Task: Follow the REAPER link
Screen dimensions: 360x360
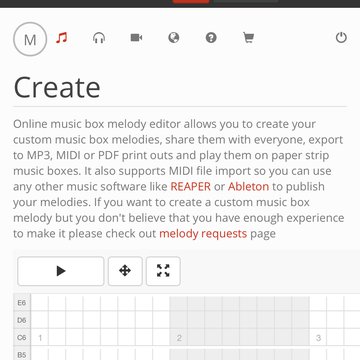Action: (x=190, y=186)
